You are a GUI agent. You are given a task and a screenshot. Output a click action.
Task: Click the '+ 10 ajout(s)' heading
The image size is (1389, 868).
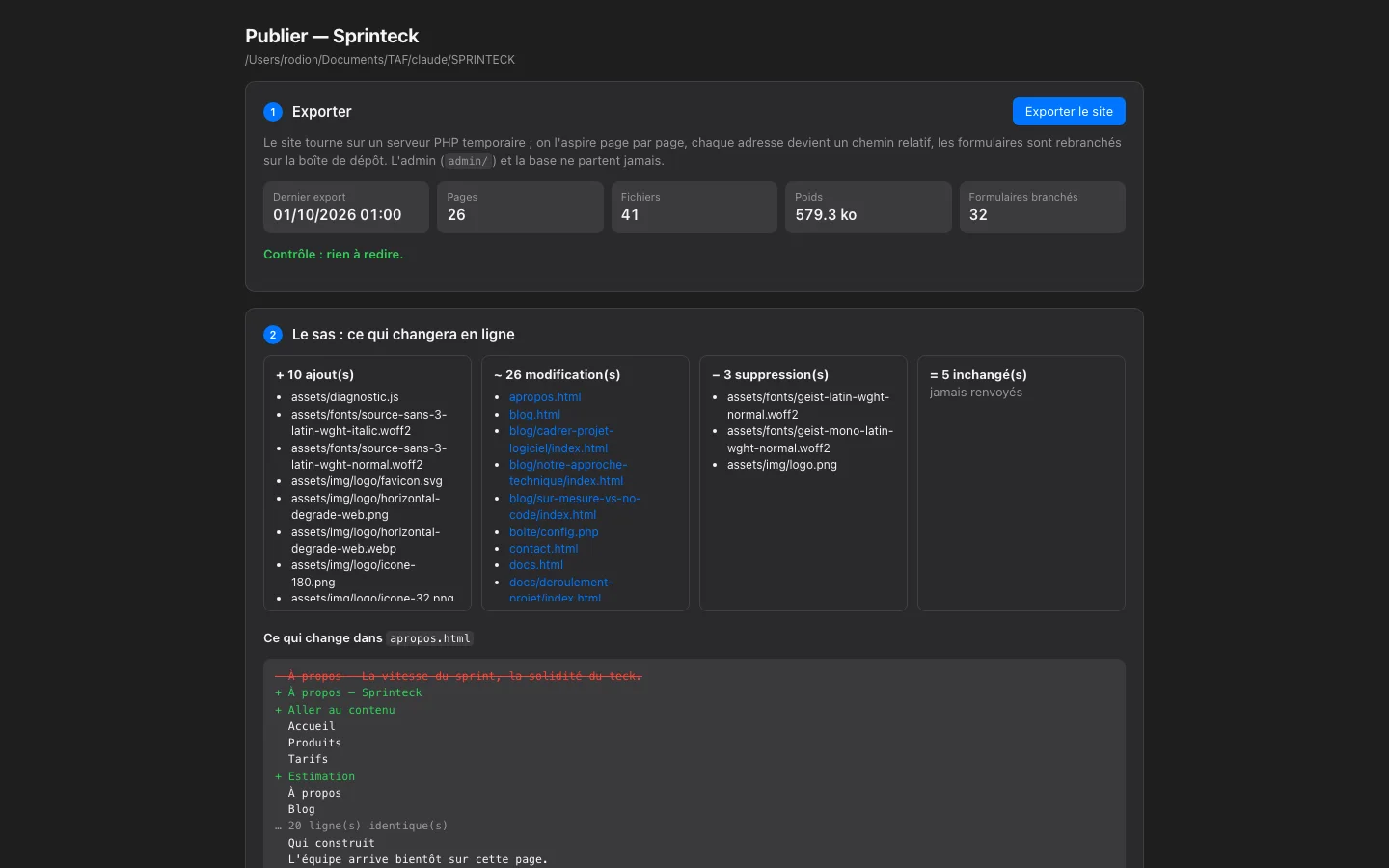(x=314, y=375)
